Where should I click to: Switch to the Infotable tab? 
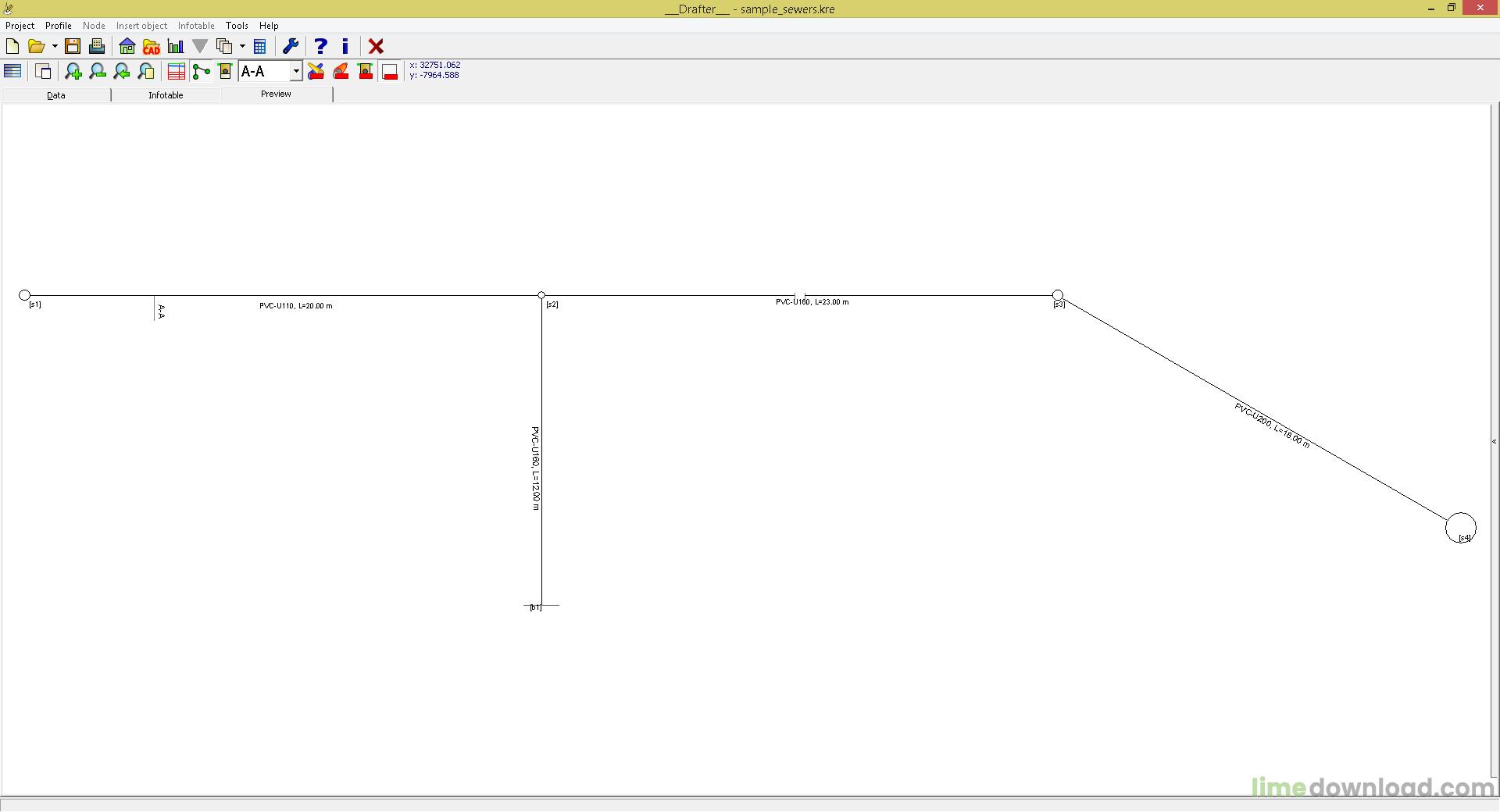coord(166,95)
